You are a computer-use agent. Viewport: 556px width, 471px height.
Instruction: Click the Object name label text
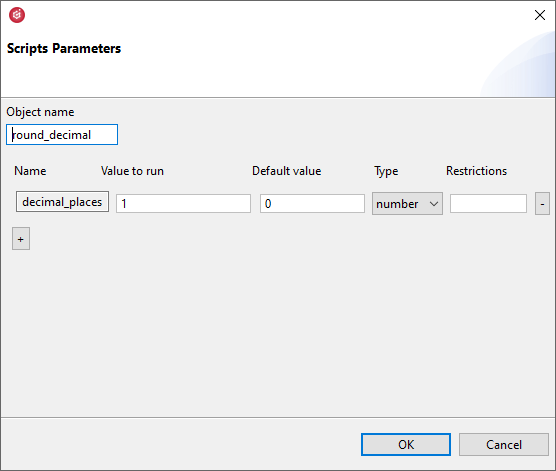[40, 112]
